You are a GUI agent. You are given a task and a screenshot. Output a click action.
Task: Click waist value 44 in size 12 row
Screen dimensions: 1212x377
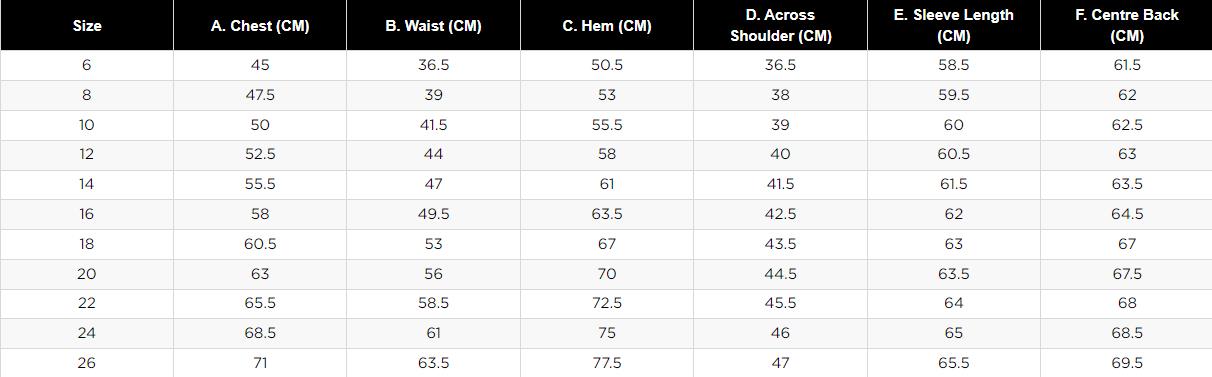433,154
